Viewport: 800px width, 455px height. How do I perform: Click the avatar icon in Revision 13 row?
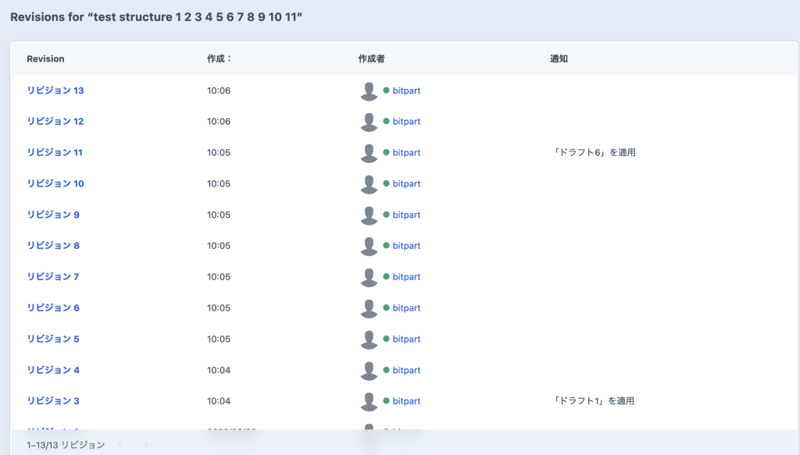click(x=369, y=91)
